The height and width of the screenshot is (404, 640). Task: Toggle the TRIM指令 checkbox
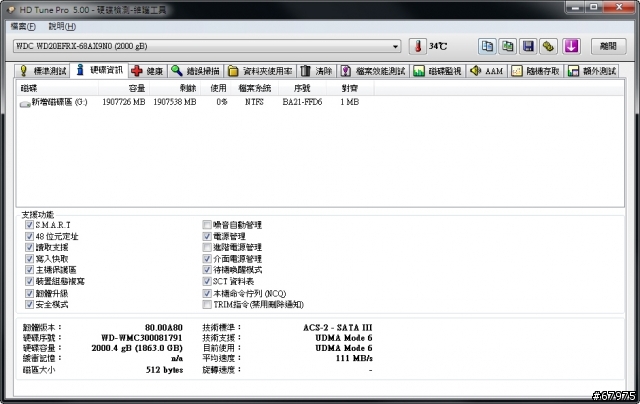click(207, 304)
